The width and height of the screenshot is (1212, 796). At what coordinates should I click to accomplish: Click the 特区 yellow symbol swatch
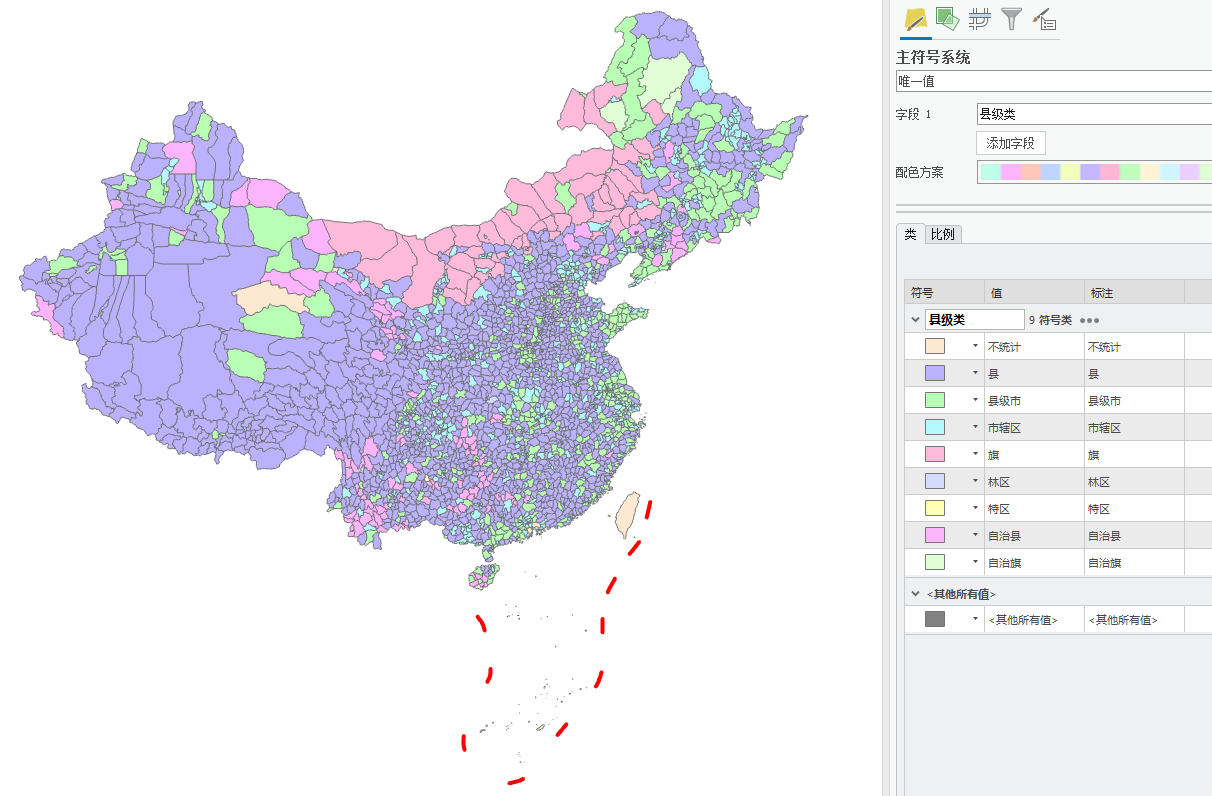point(935,508)
